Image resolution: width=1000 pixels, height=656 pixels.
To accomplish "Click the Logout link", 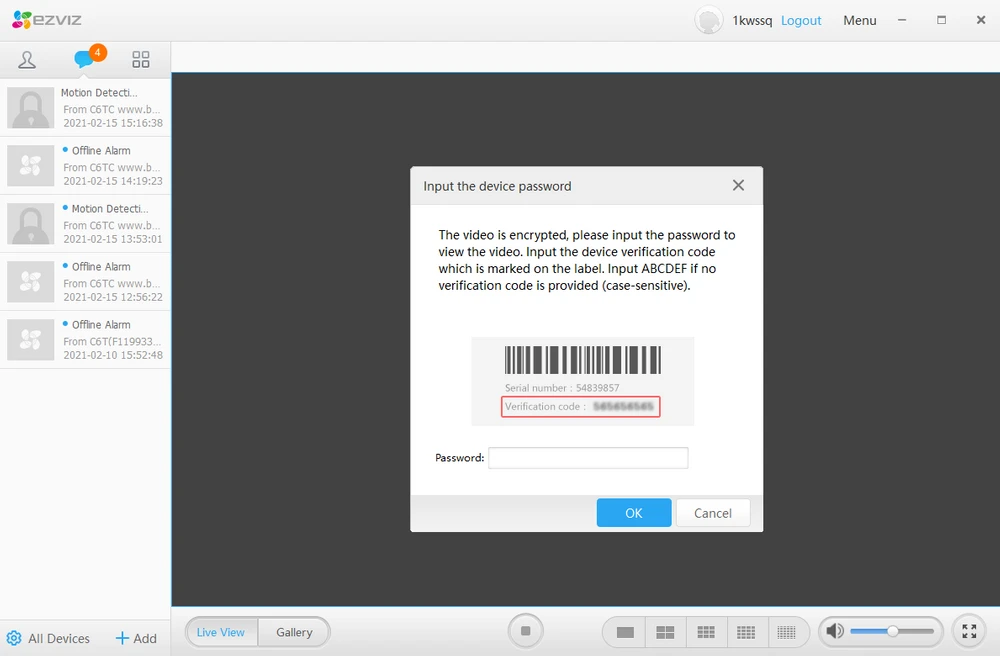I will click(801, 20).
